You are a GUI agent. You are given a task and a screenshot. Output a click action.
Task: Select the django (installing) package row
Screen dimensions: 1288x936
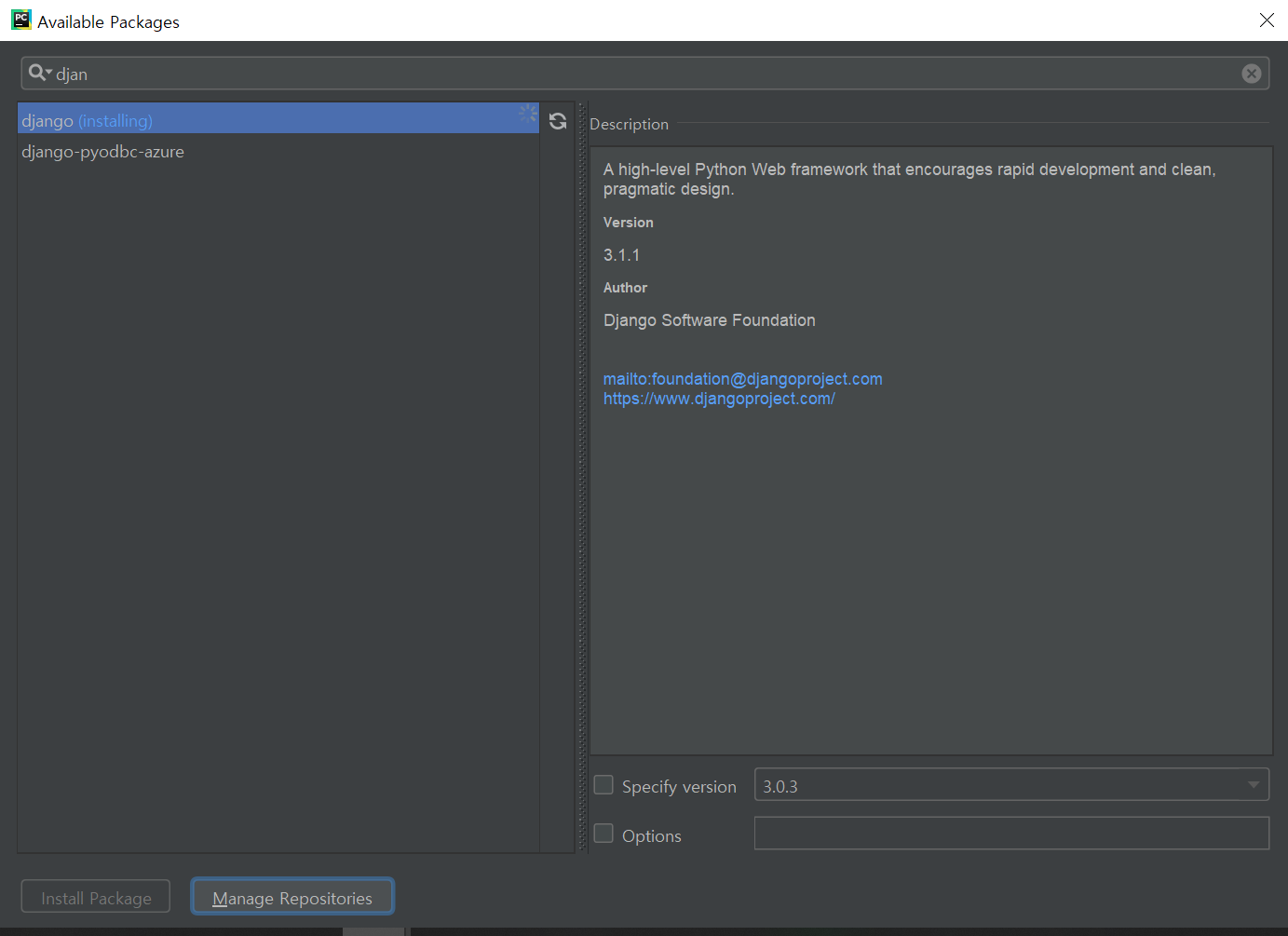(278, 118)
